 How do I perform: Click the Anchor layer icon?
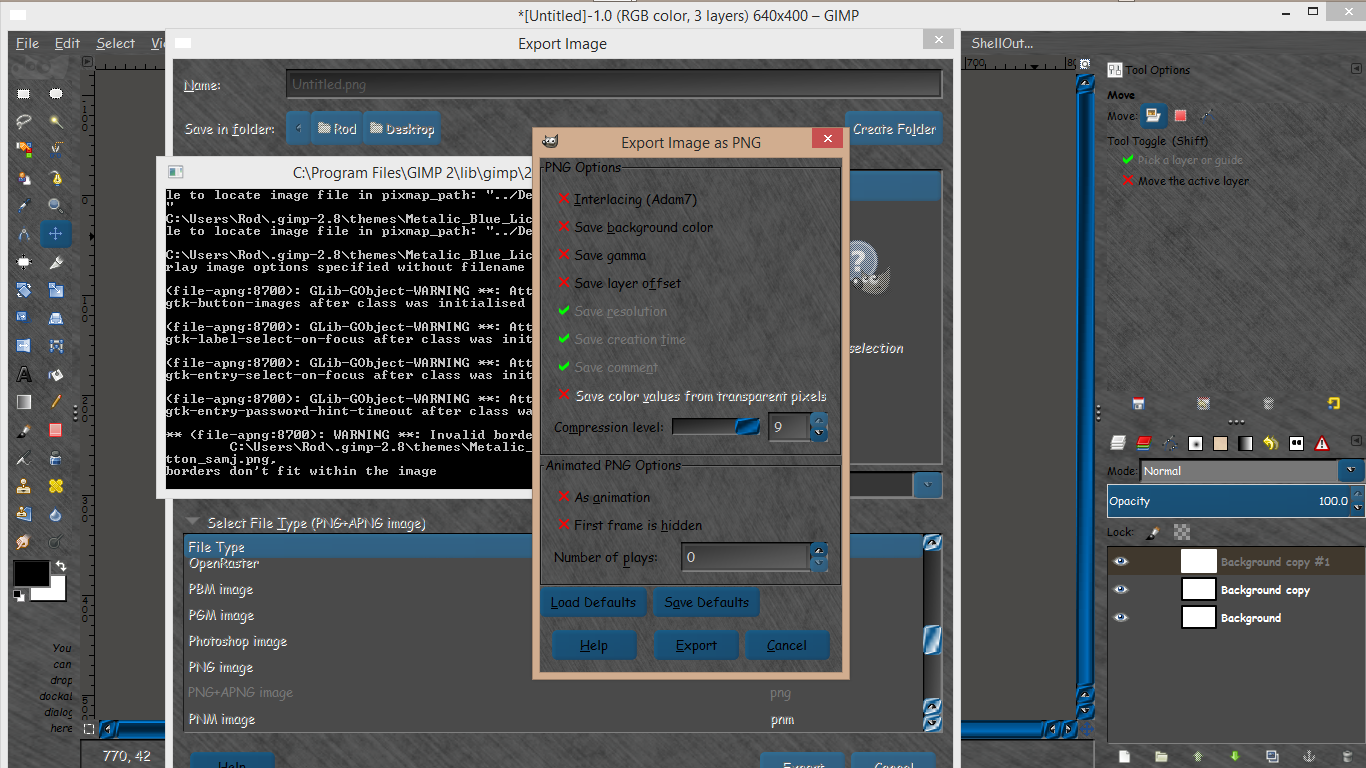tap(1307, 756)
